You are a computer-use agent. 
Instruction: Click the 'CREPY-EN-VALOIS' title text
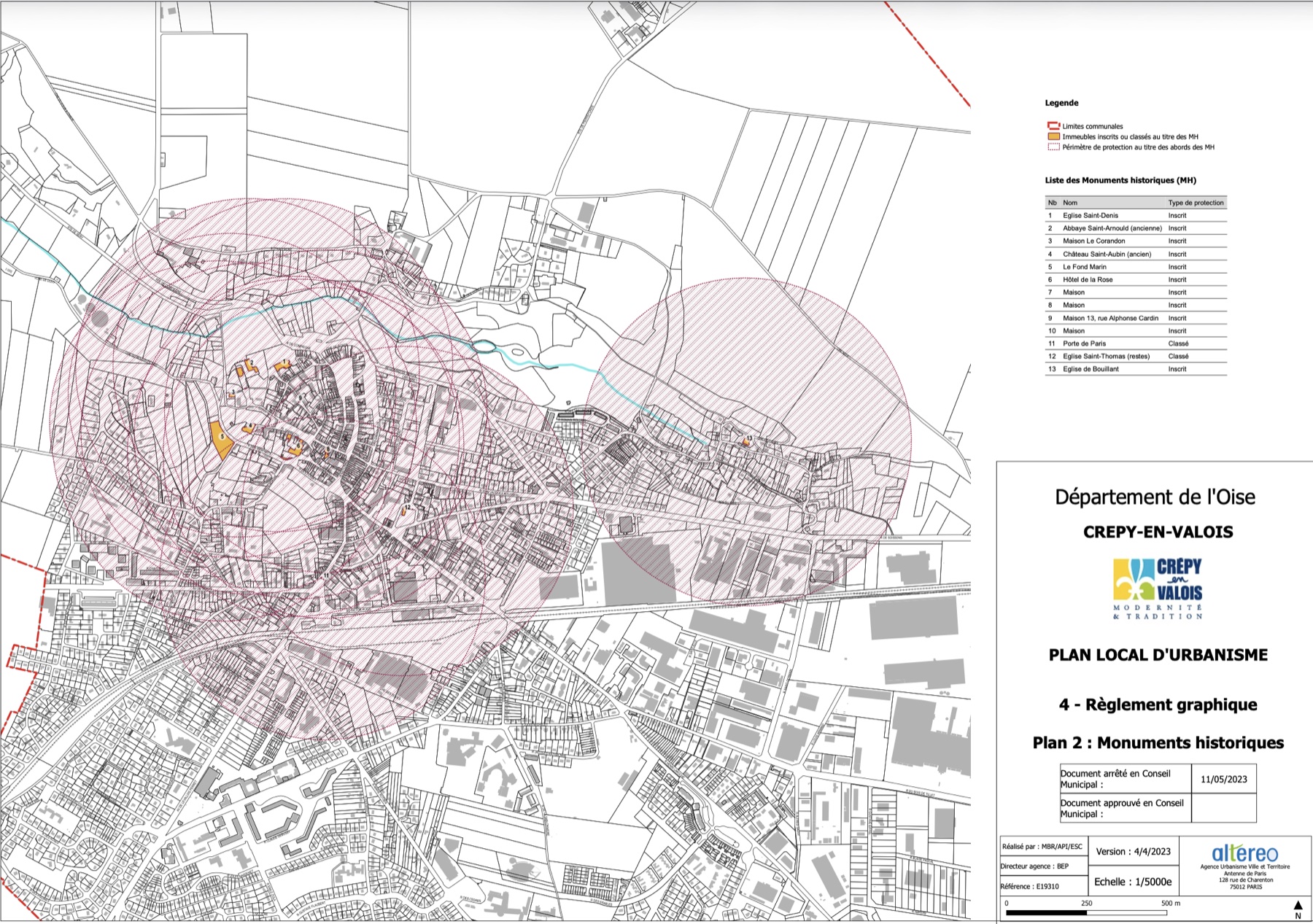(x=1158, y=532)
